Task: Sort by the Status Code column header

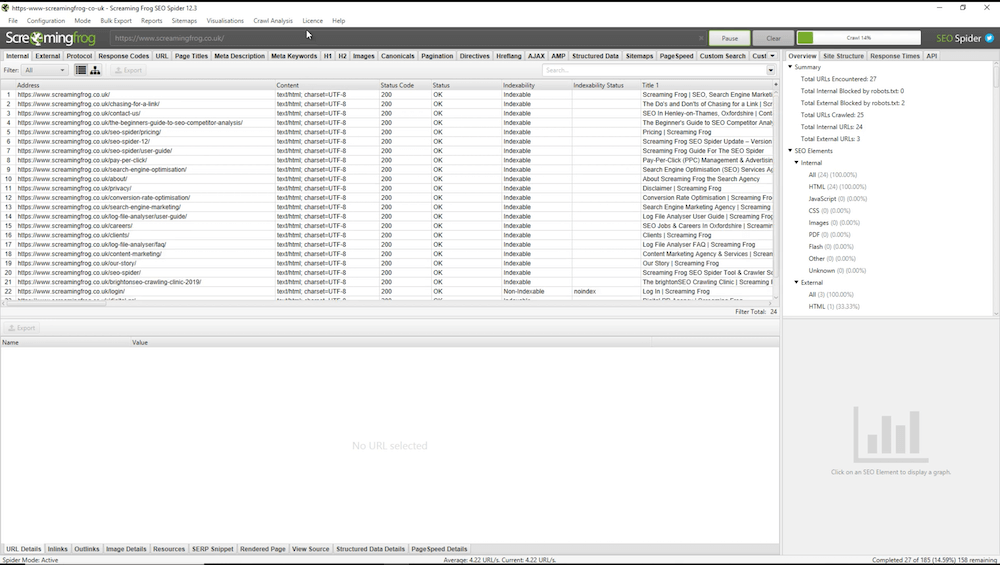Action: [404, 85]
